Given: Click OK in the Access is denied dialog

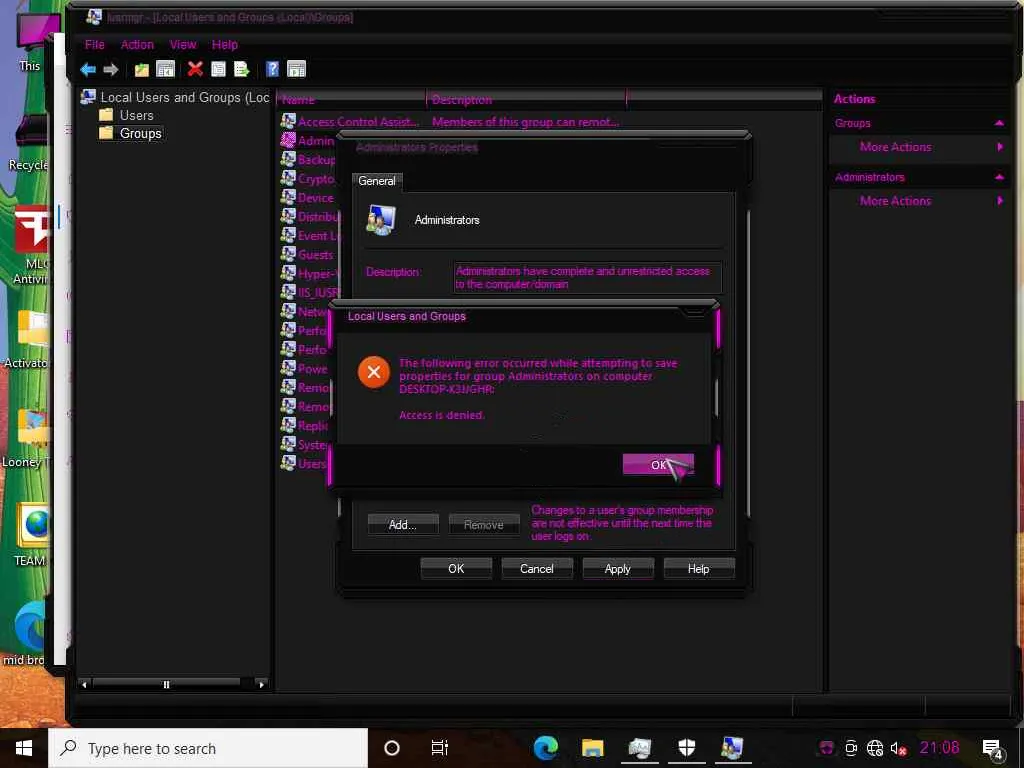Looking at the screenshot, I should click(658, 464).
